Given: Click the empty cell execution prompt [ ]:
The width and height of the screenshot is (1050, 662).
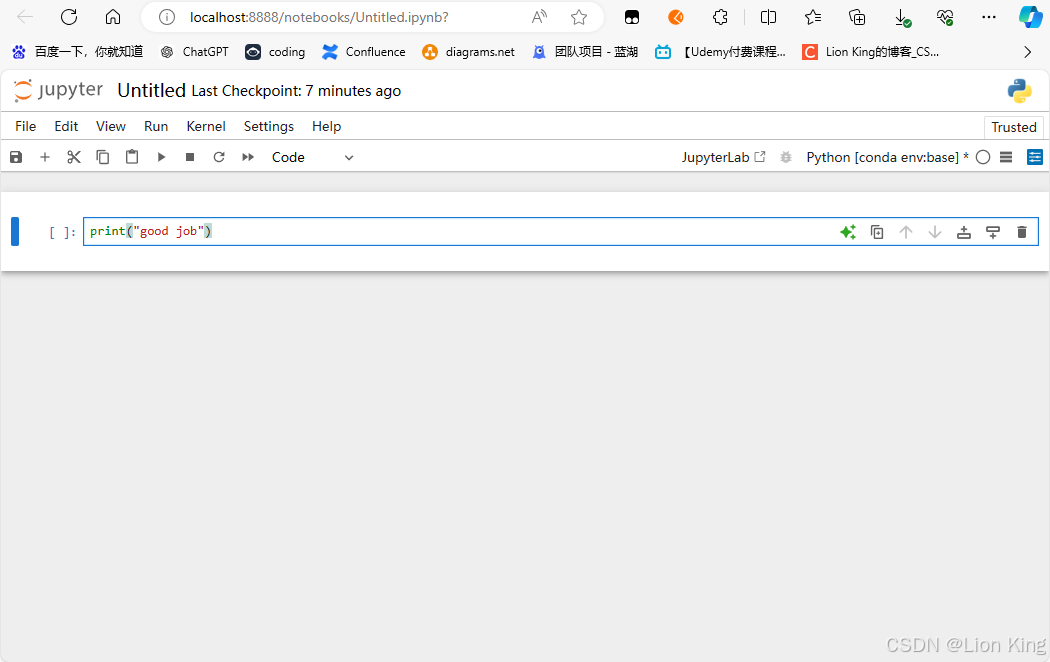Looking at the screenshot, I should [62, 232].
